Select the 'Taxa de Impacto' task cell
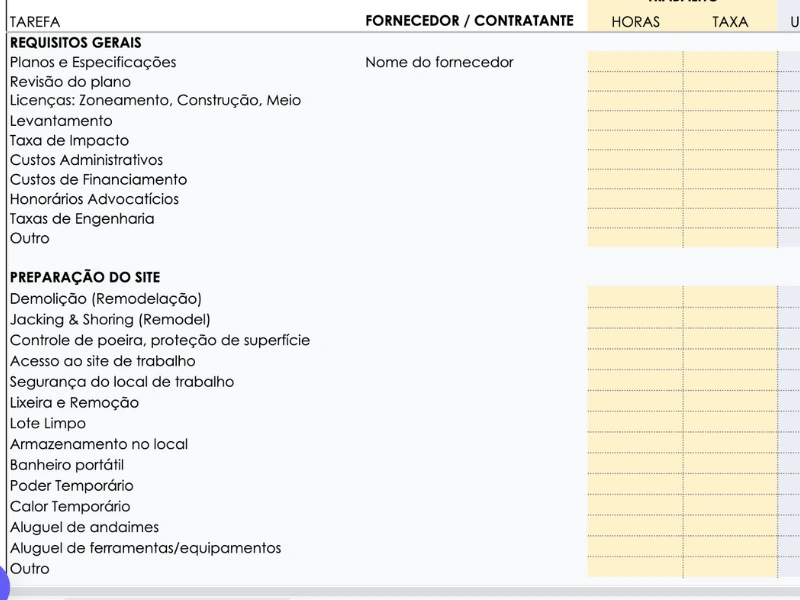The image size is (800, 600). click(x=69, y=140)
